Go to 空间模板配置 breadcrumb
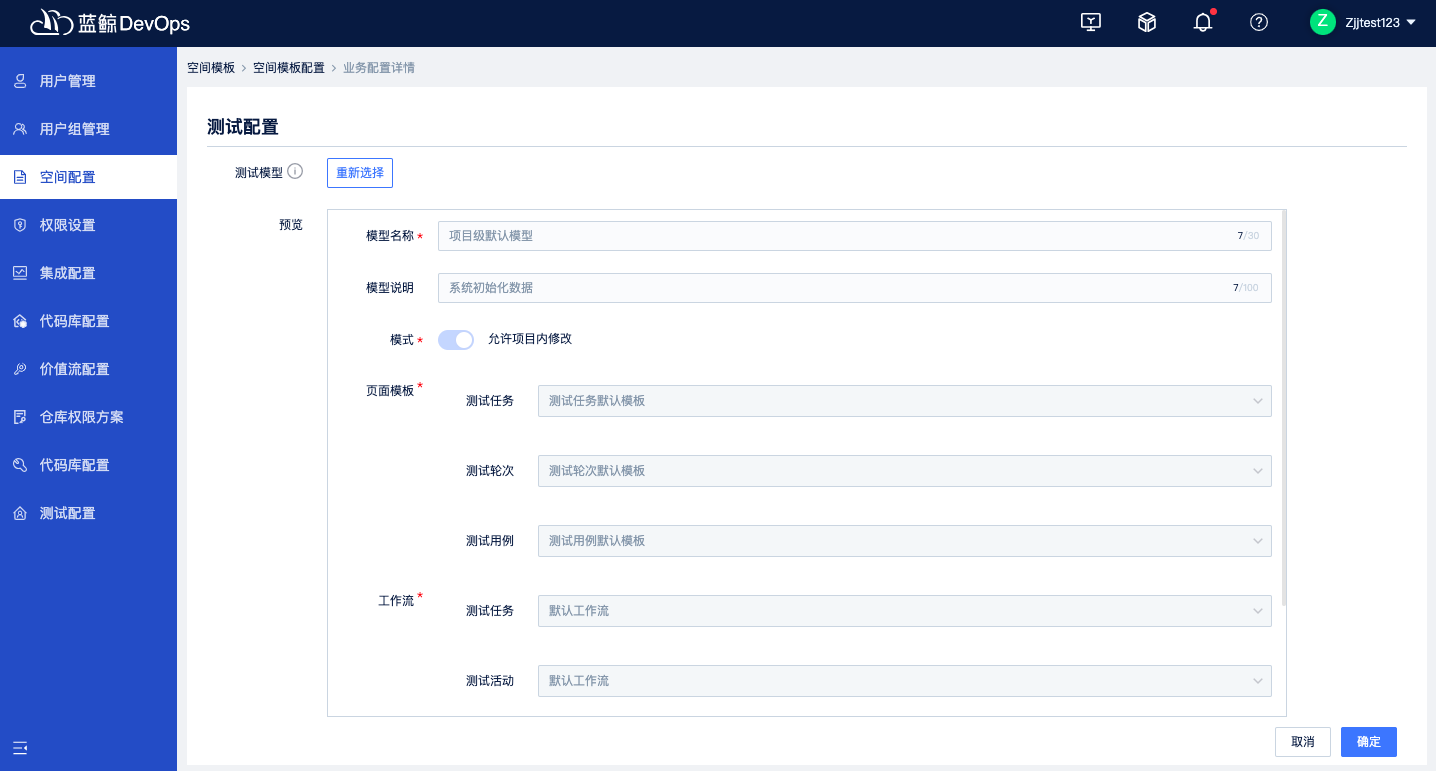 (x=289, y=68)
